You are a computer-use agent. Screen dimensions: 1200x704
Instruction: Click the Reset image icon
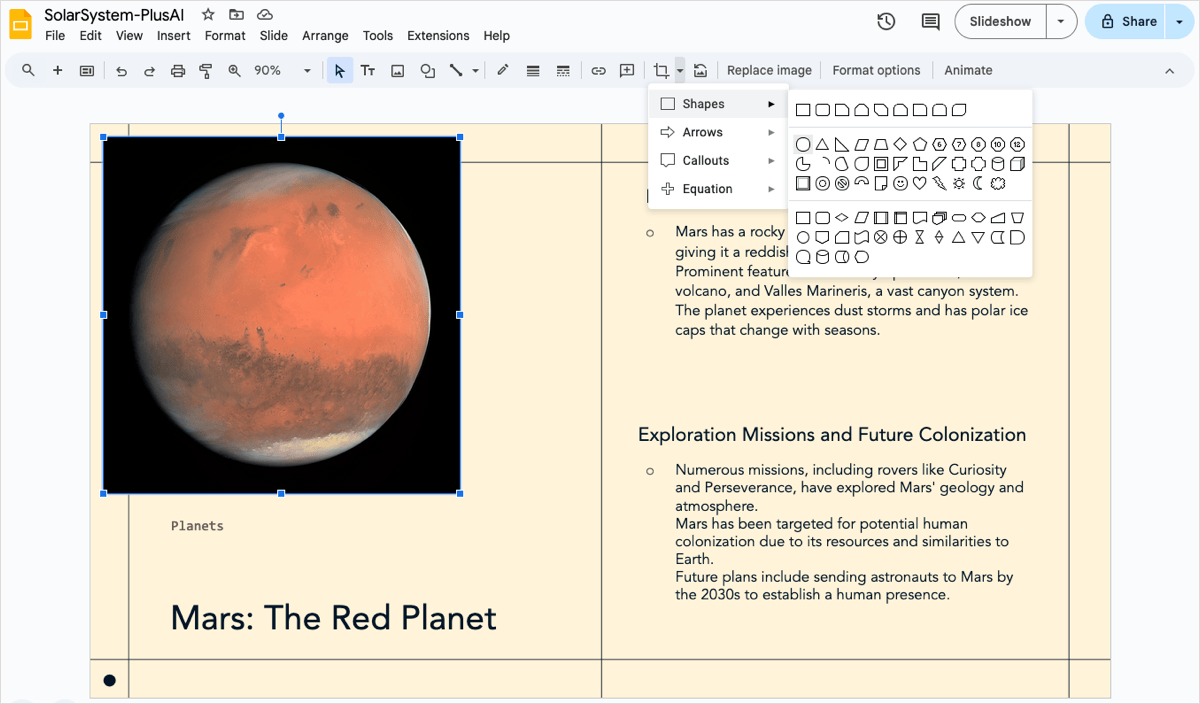click(x=701, y=71)
